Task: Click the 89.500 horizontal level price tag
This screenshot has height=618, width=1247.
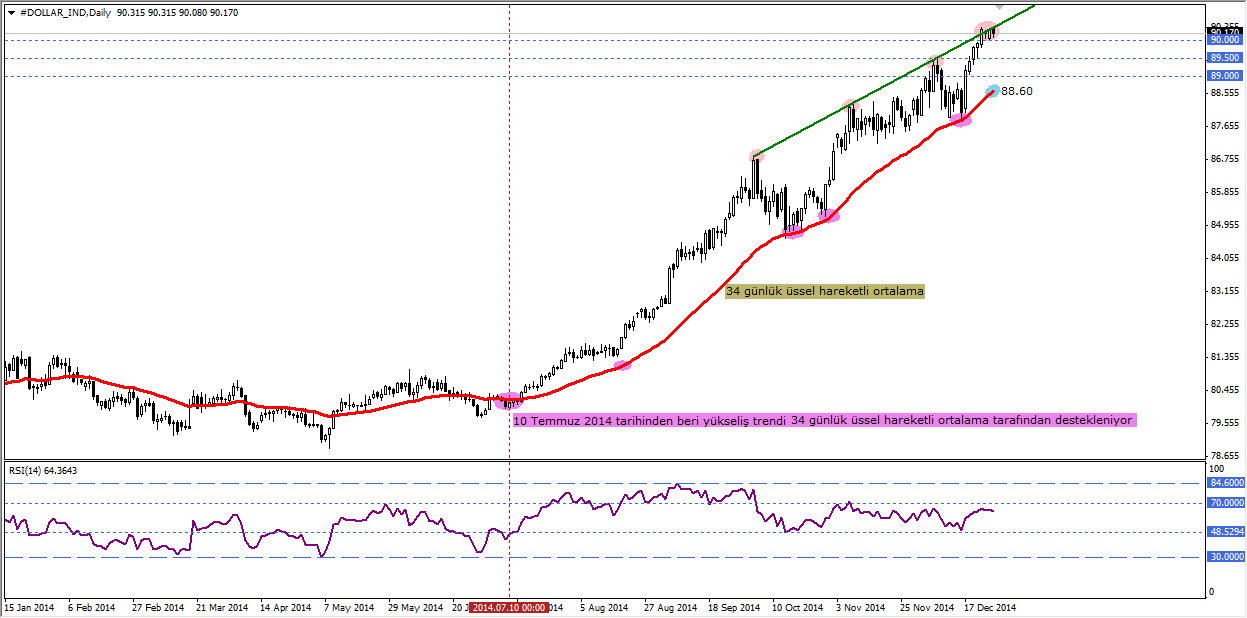Action: click(x=1224, y=58)
